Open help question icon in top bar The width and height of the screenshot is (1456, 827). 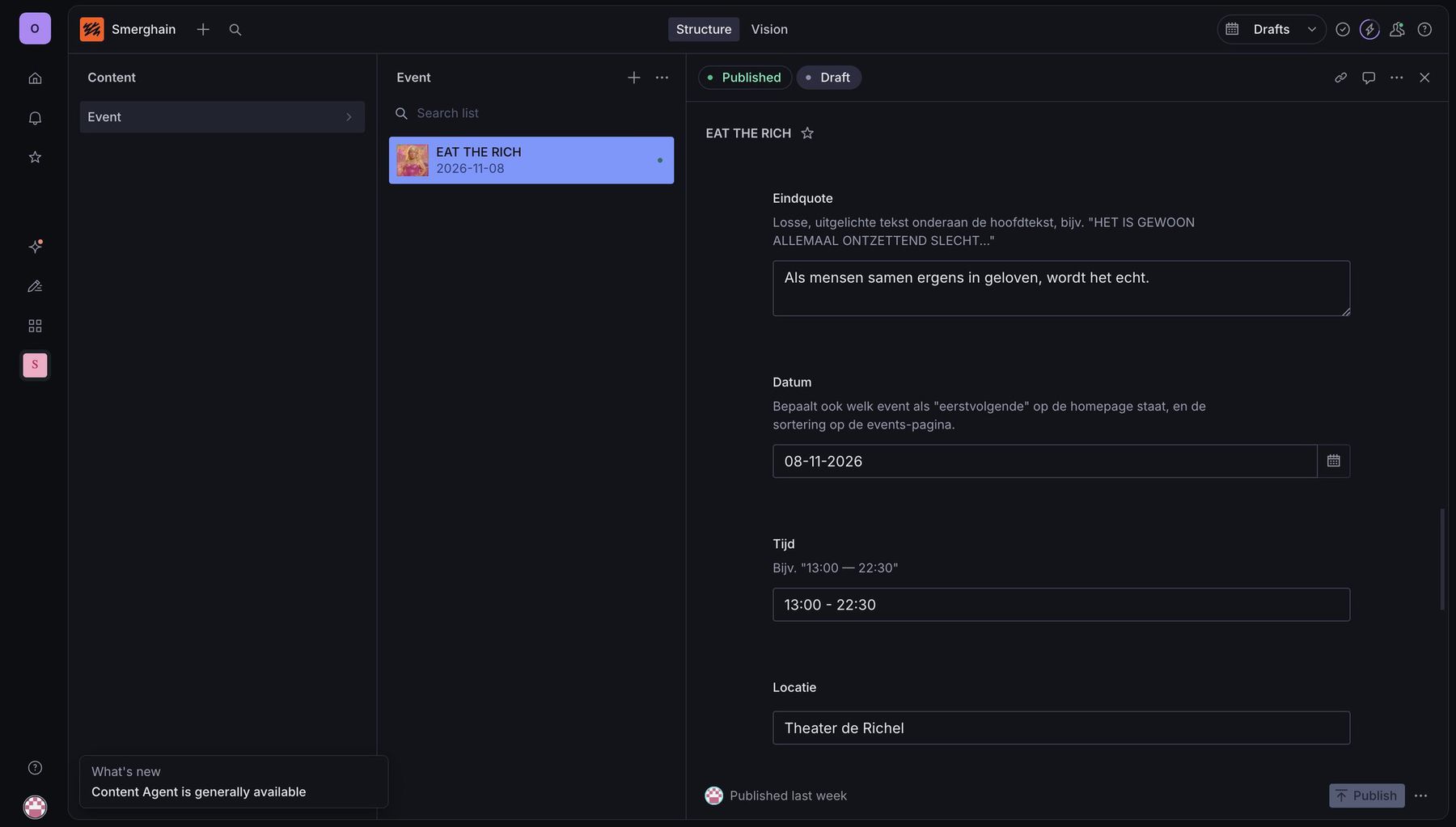point(1424,29)
